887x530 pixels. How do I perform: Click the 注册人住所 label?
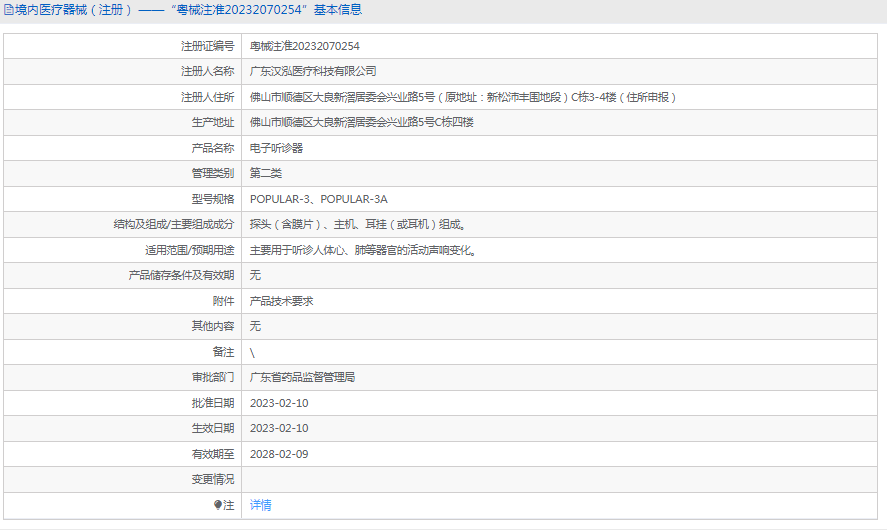(207, 97)
